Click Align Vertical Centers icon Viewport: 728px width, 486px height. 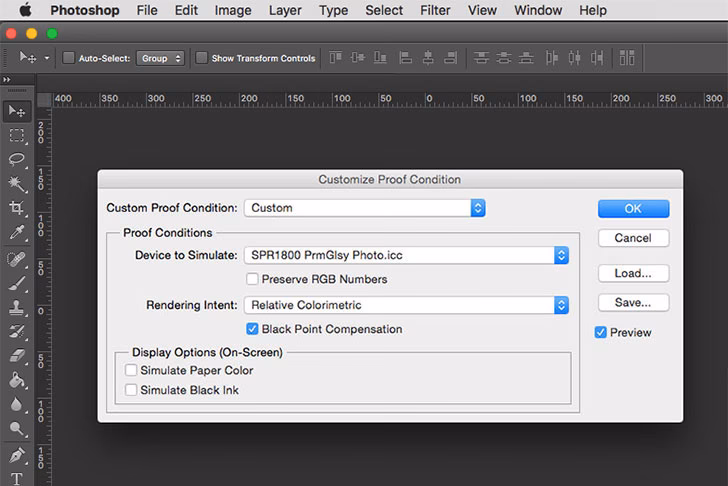pyautogui.click(x=358, y=58)
